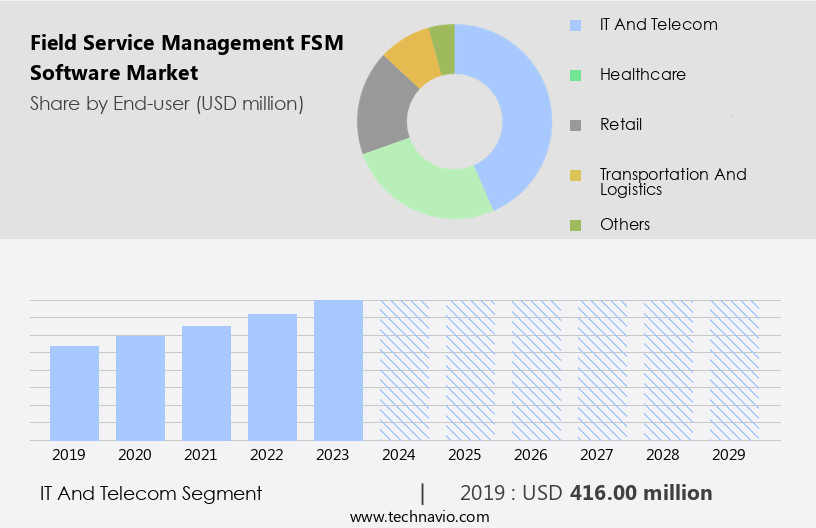
Task: Click the 2019 bar in the chart
Action: coord(75,393)
